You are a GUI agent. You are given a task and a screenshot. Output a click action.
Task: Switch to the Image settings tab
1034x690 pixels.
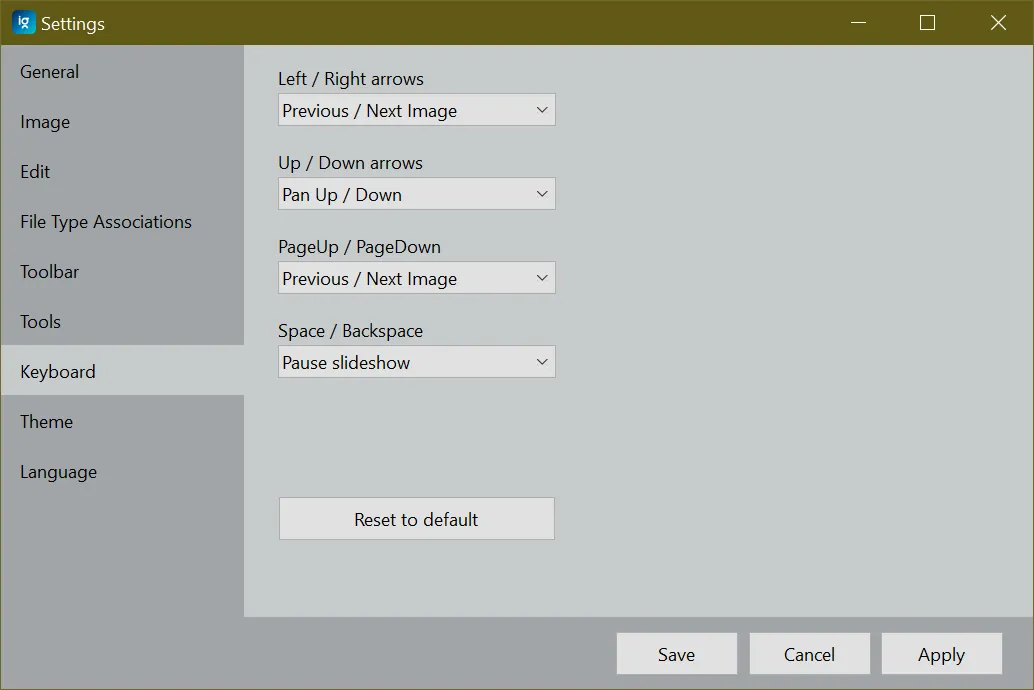coord(122,121)
